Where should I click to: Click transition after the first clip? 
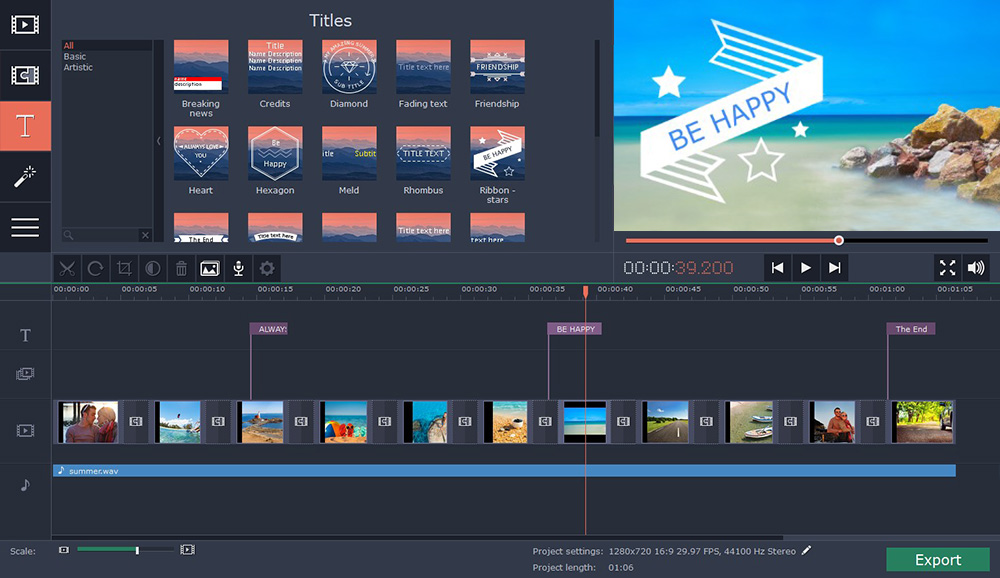pos(136,422)
